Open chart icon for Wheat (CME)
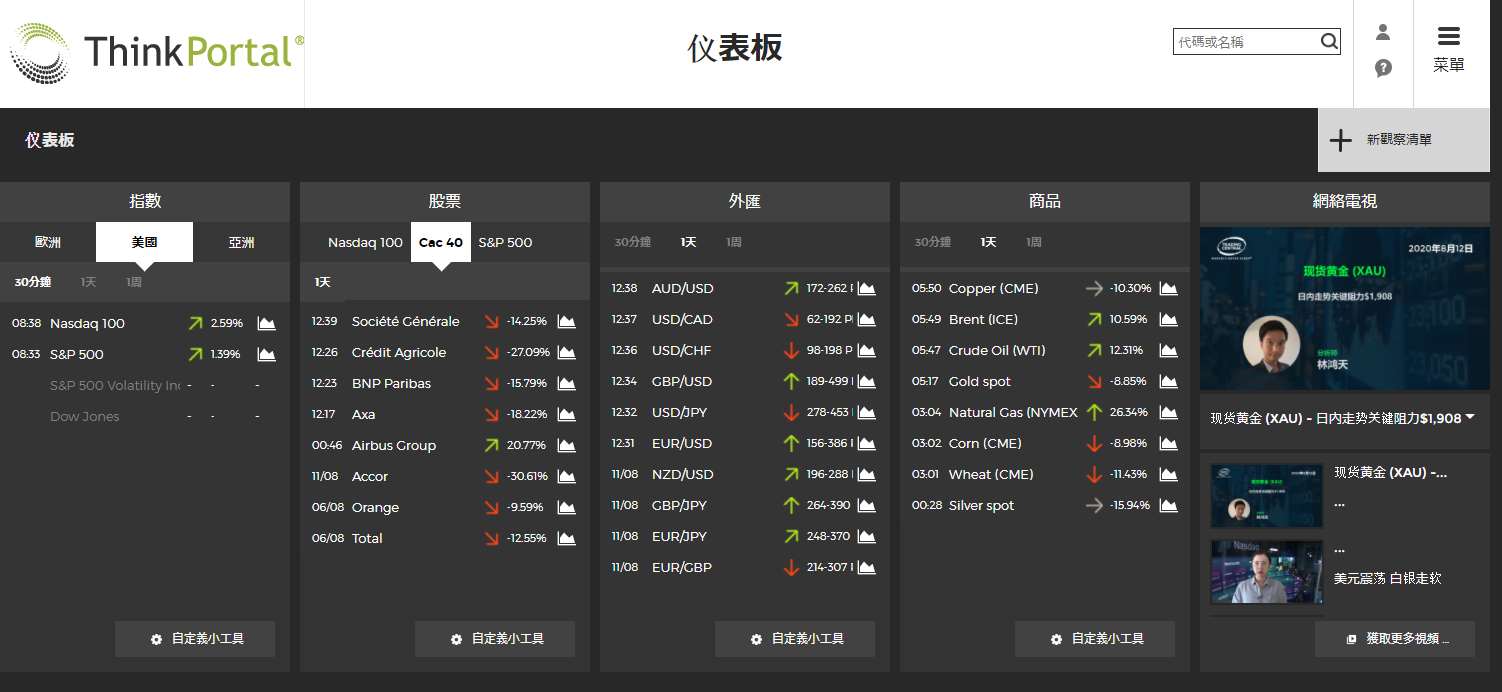 1168,474
